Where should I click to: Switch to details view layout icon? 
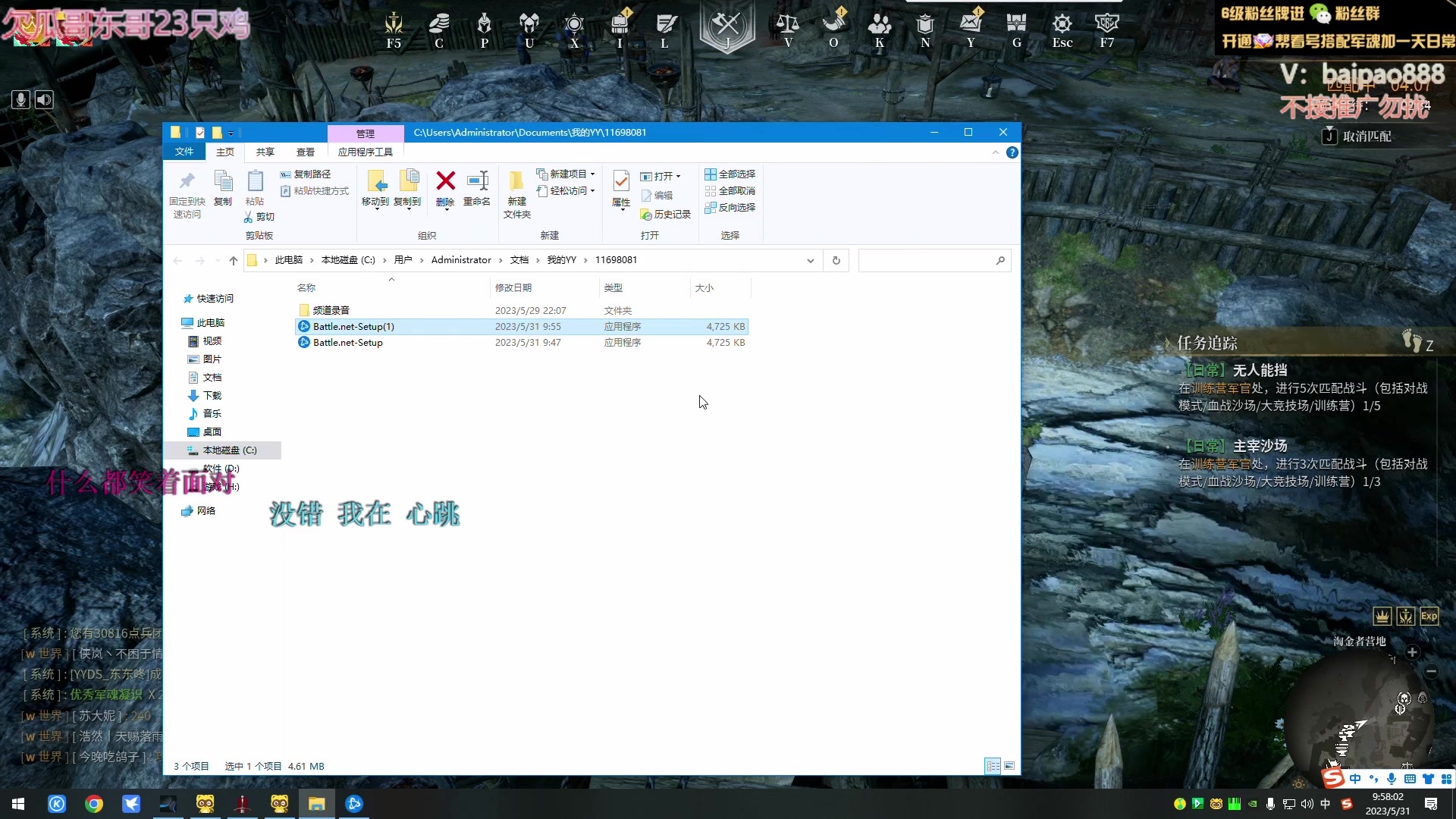993,766
